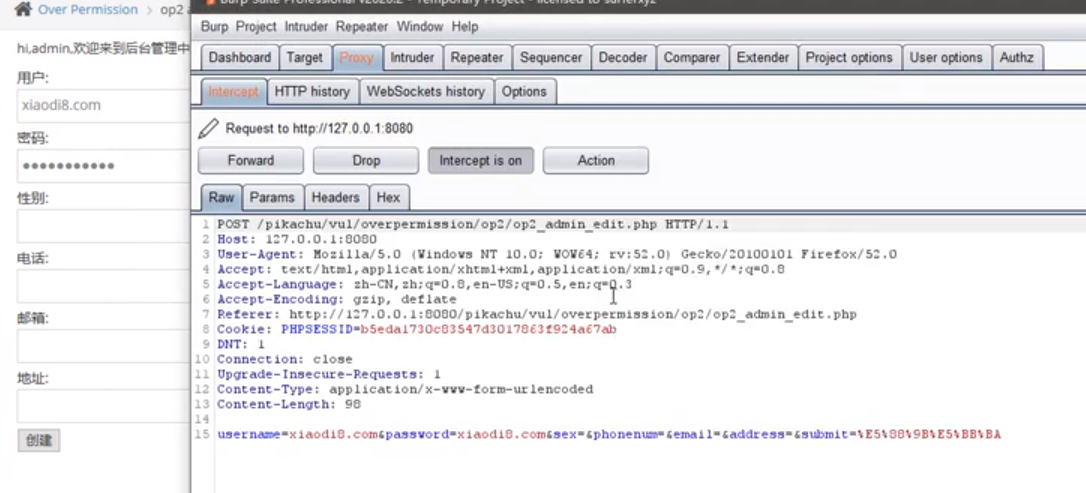Click the Referer header line

[x=537, y=315]
